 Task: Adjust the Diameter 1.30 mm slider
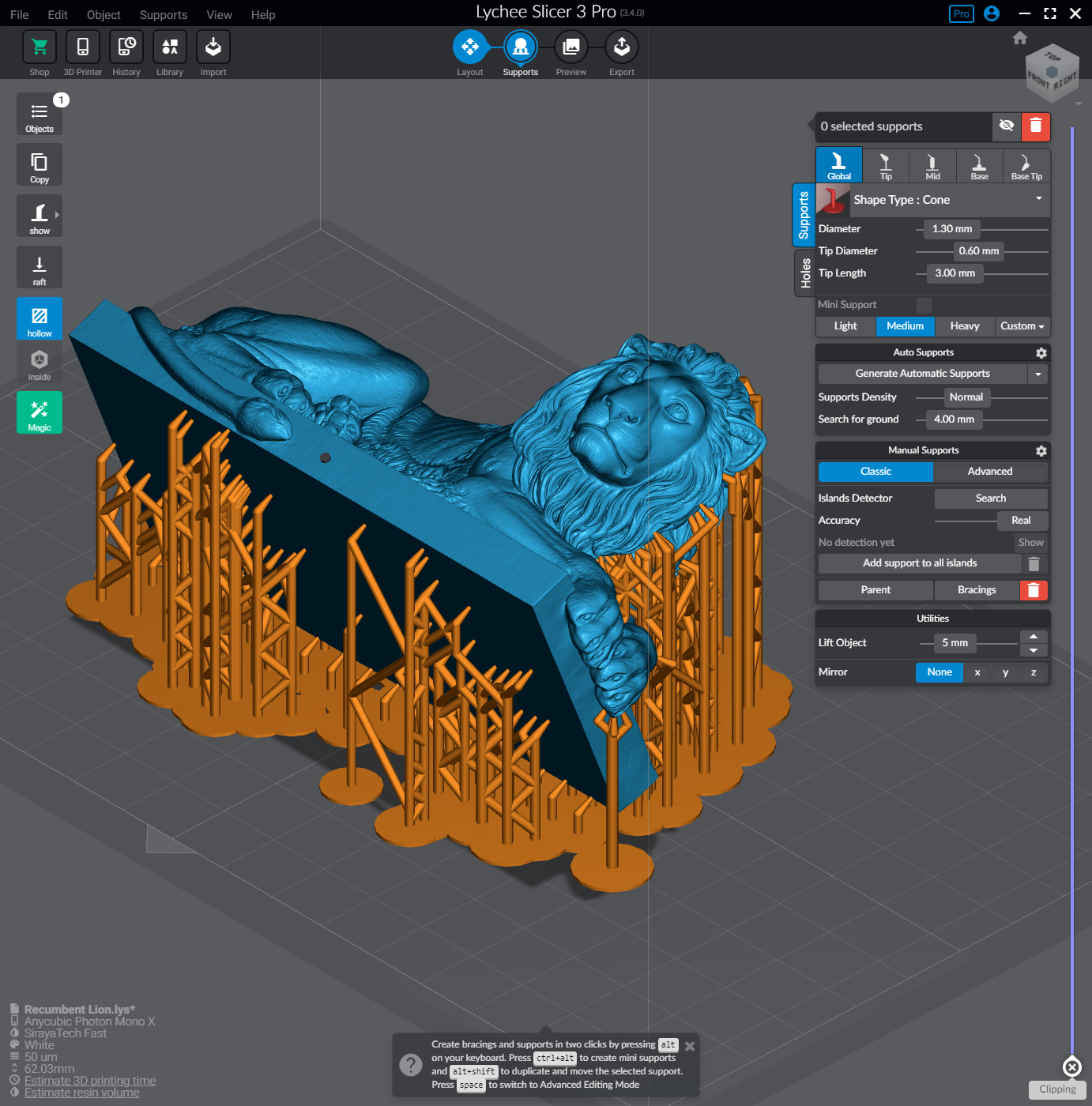pos(952,229)
